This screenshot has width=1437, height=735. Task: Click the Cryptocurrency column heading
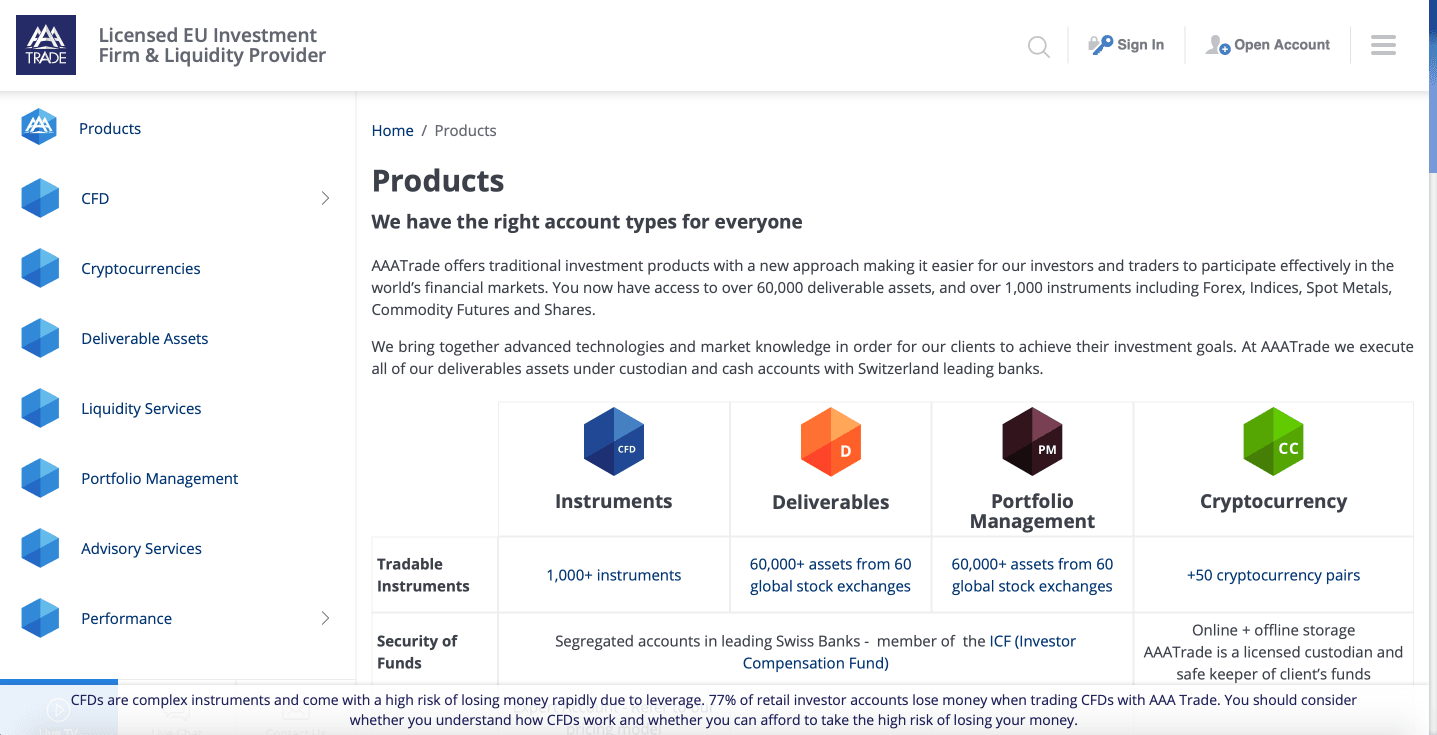1274,501
